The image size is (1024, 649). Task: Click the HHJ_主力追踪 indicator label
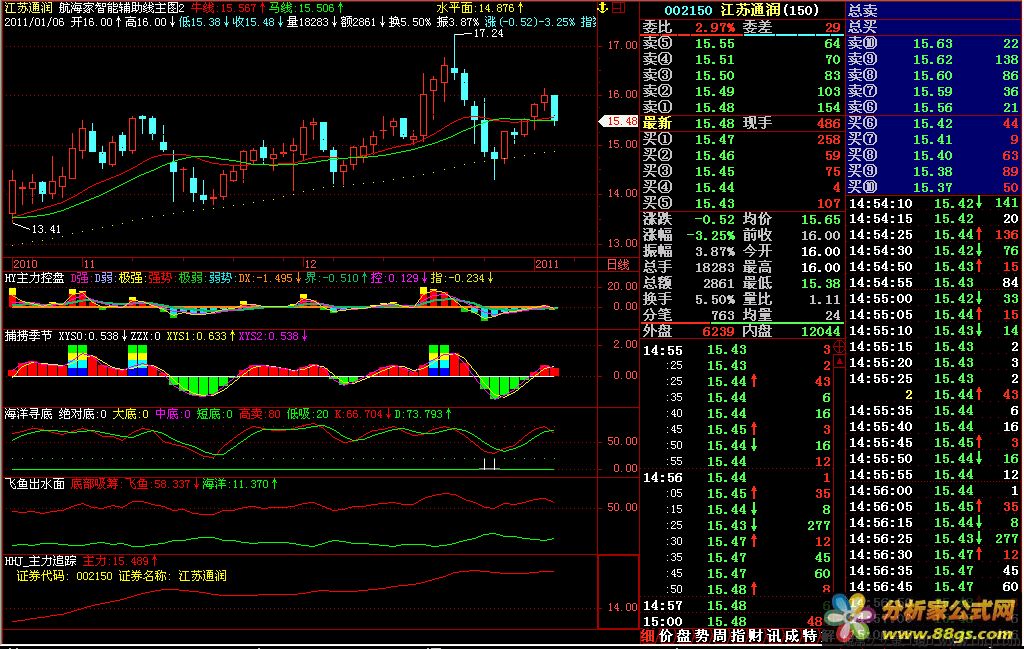(x=40, y=561)
